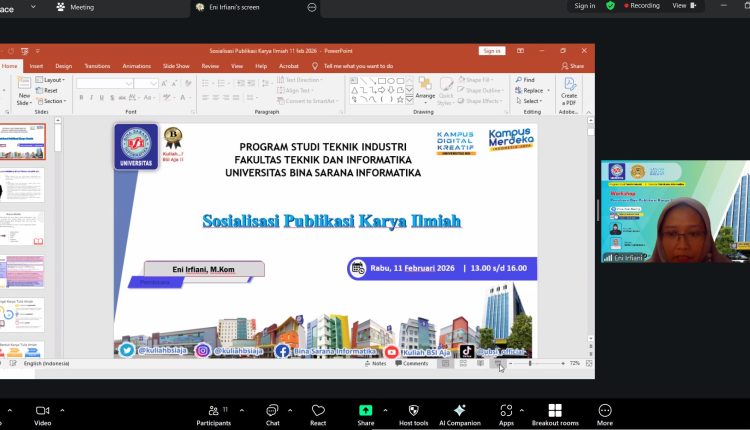This screenshot has height=430, width=750.
Task: Open the Layout dropdown in Slides group
Action: click(x=50, y=80)
